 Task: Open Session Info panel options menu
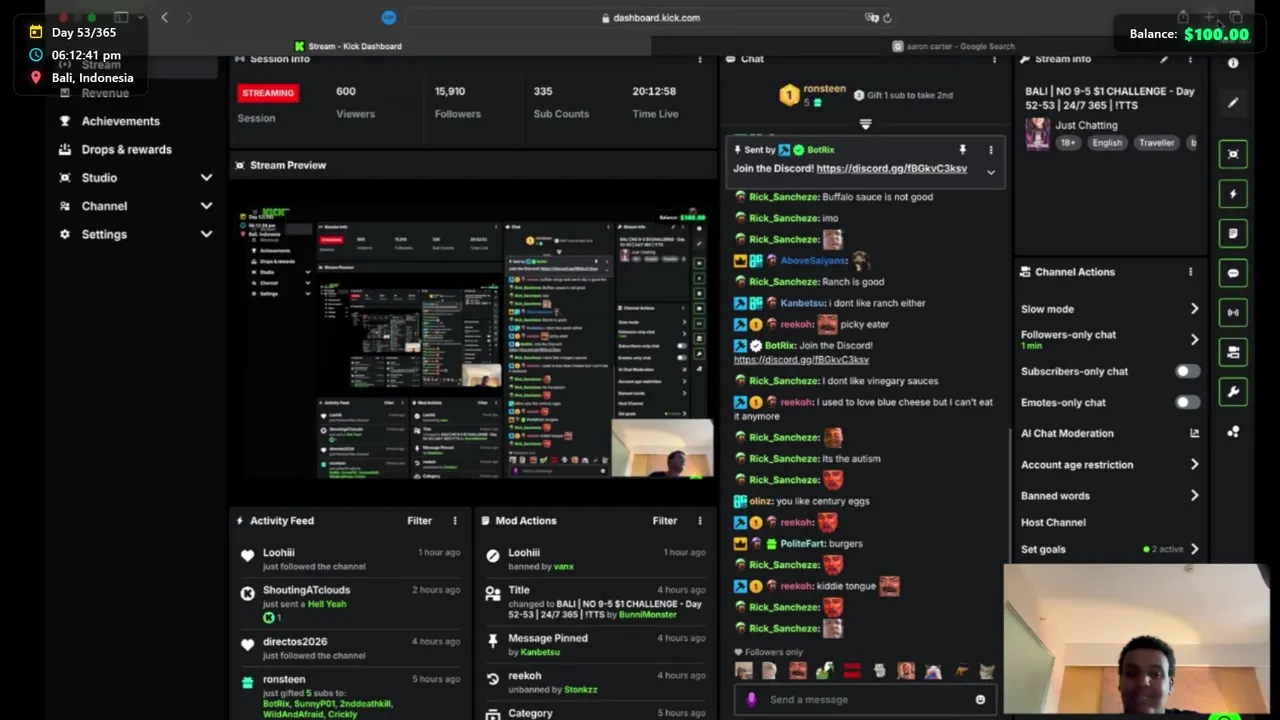pyautogui.click(x=699, y=59)
